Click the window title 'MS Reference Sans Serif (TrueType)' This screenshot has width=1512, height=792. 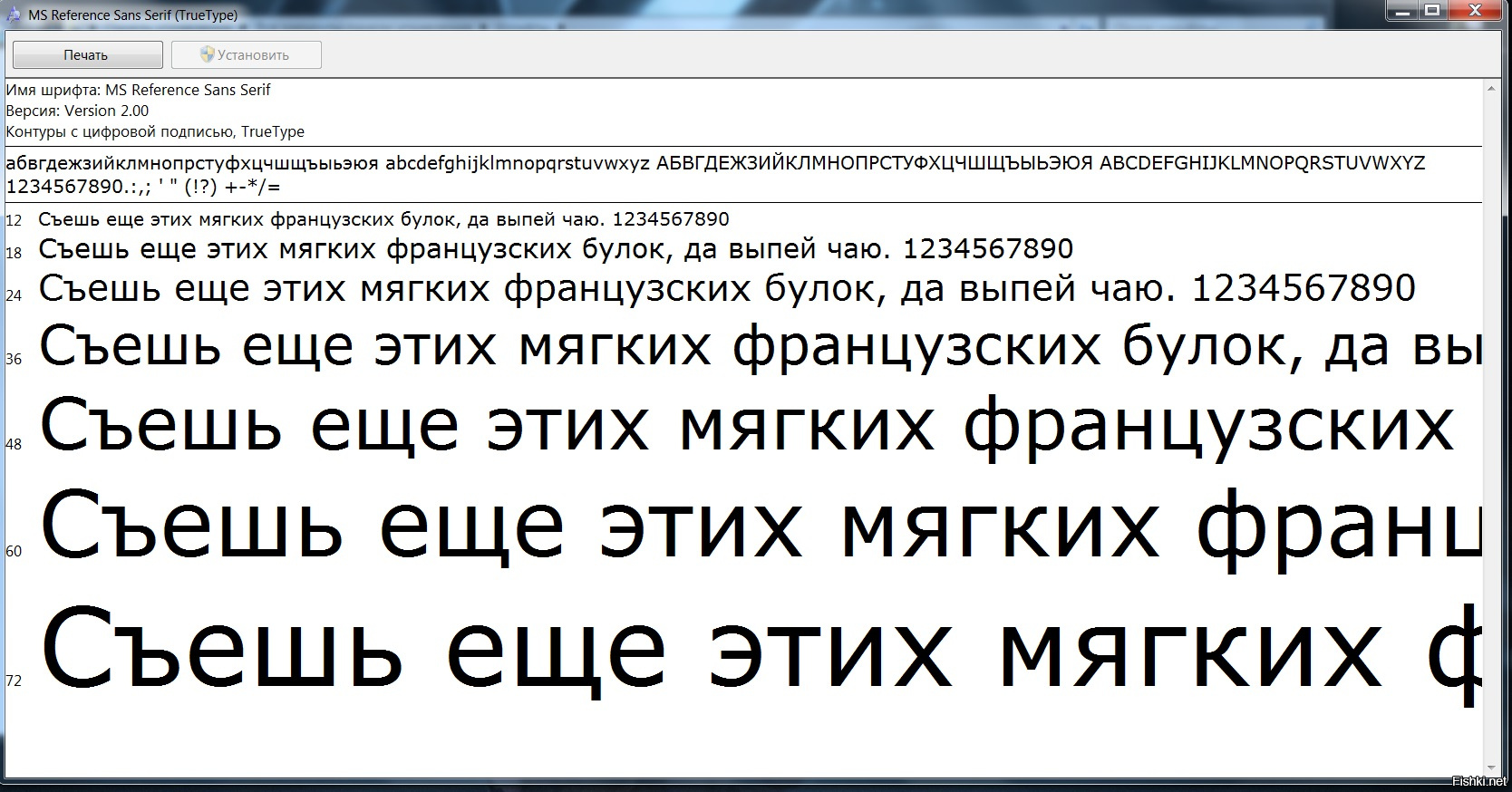coord(133,14)
